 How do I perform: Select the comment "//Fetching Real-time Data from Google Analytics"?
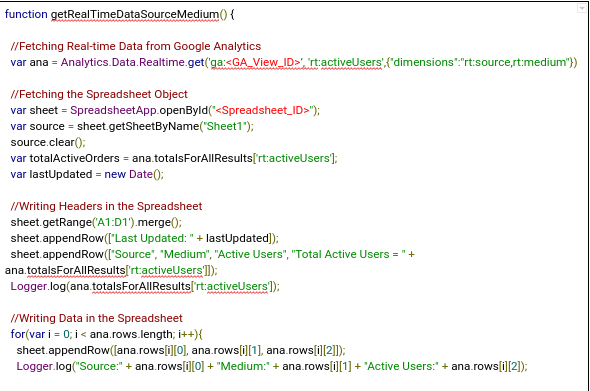click(136, 46)
